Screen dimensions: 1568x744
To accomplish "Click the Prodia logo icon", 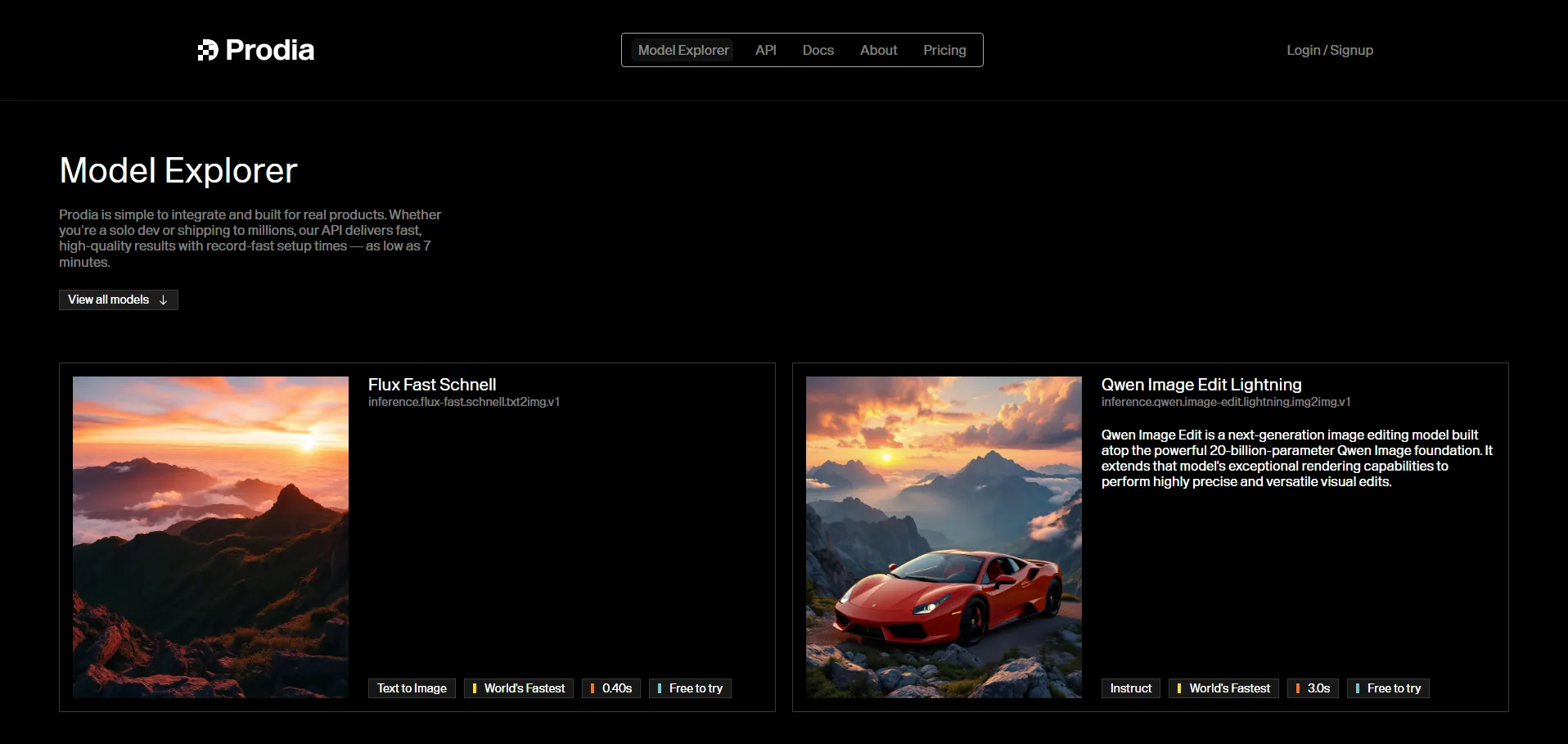I will (x=208, y=51).
